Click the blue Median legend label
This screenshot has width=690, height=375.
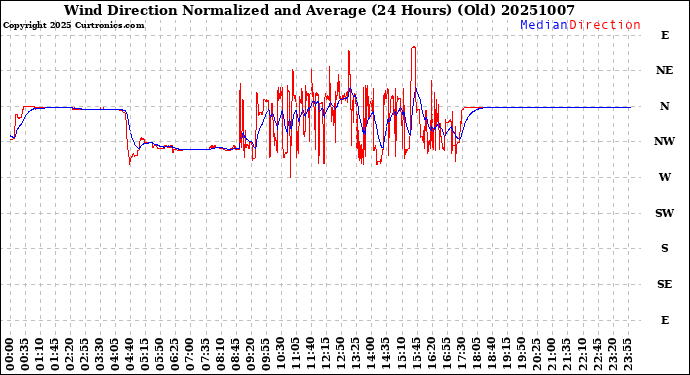coord(544,25)
